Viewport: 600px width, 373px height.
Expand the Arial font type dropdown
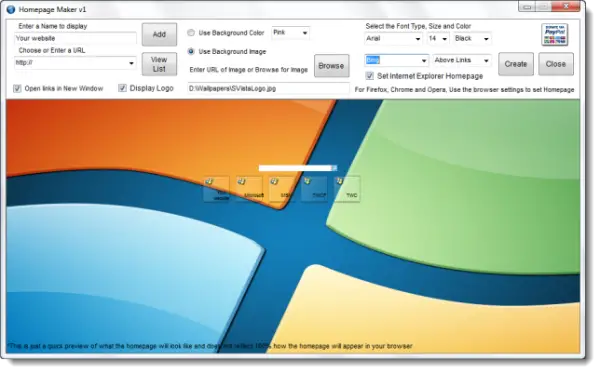click(x=393, y=39)
